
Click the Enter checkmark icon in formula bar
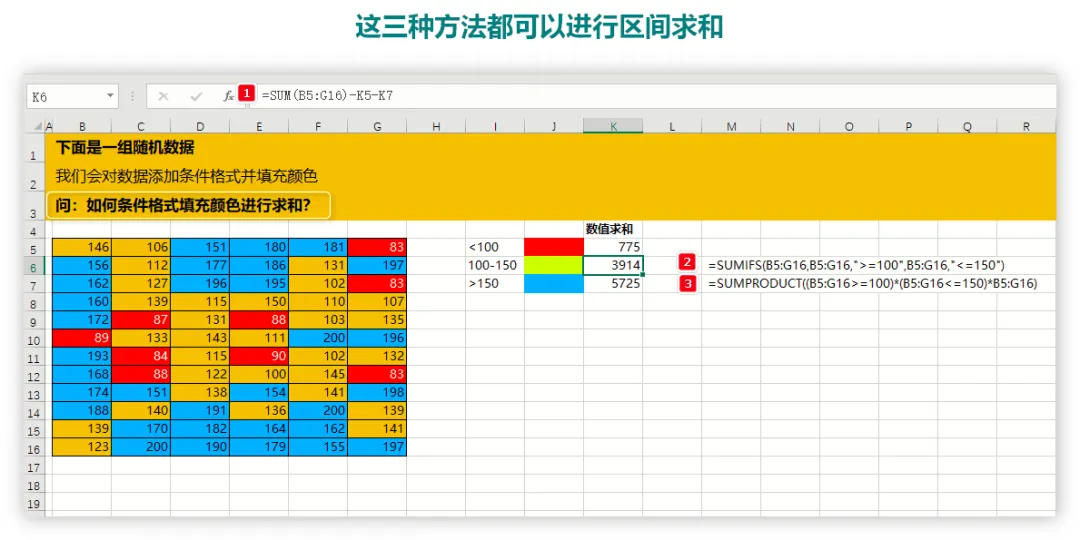point(196,96)
